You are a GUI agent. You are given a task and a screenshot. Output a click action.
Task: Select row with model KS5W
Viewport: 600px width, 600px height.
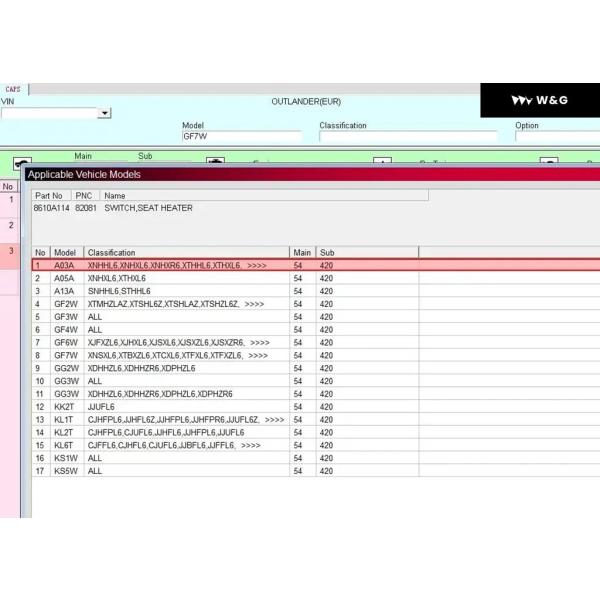click(x=316, y=471)
